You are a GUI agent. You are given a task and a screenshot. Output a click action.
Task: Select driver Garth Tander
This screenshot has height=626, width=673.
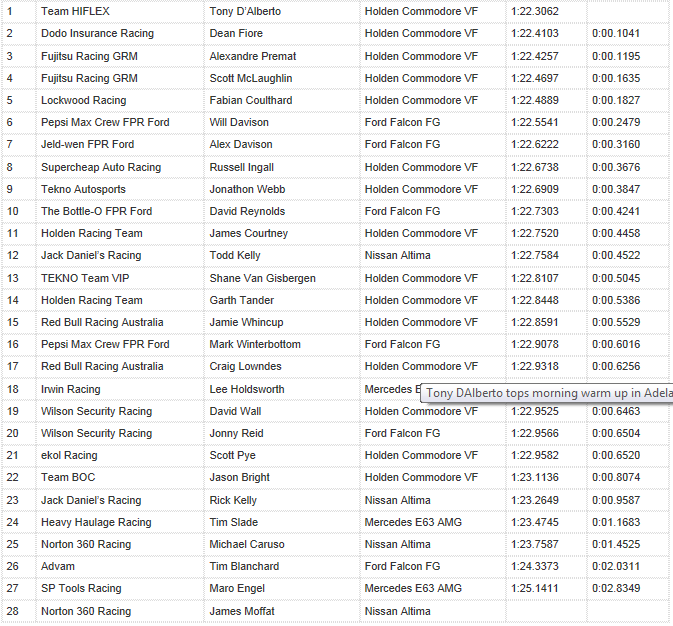[x=242, y=301]
